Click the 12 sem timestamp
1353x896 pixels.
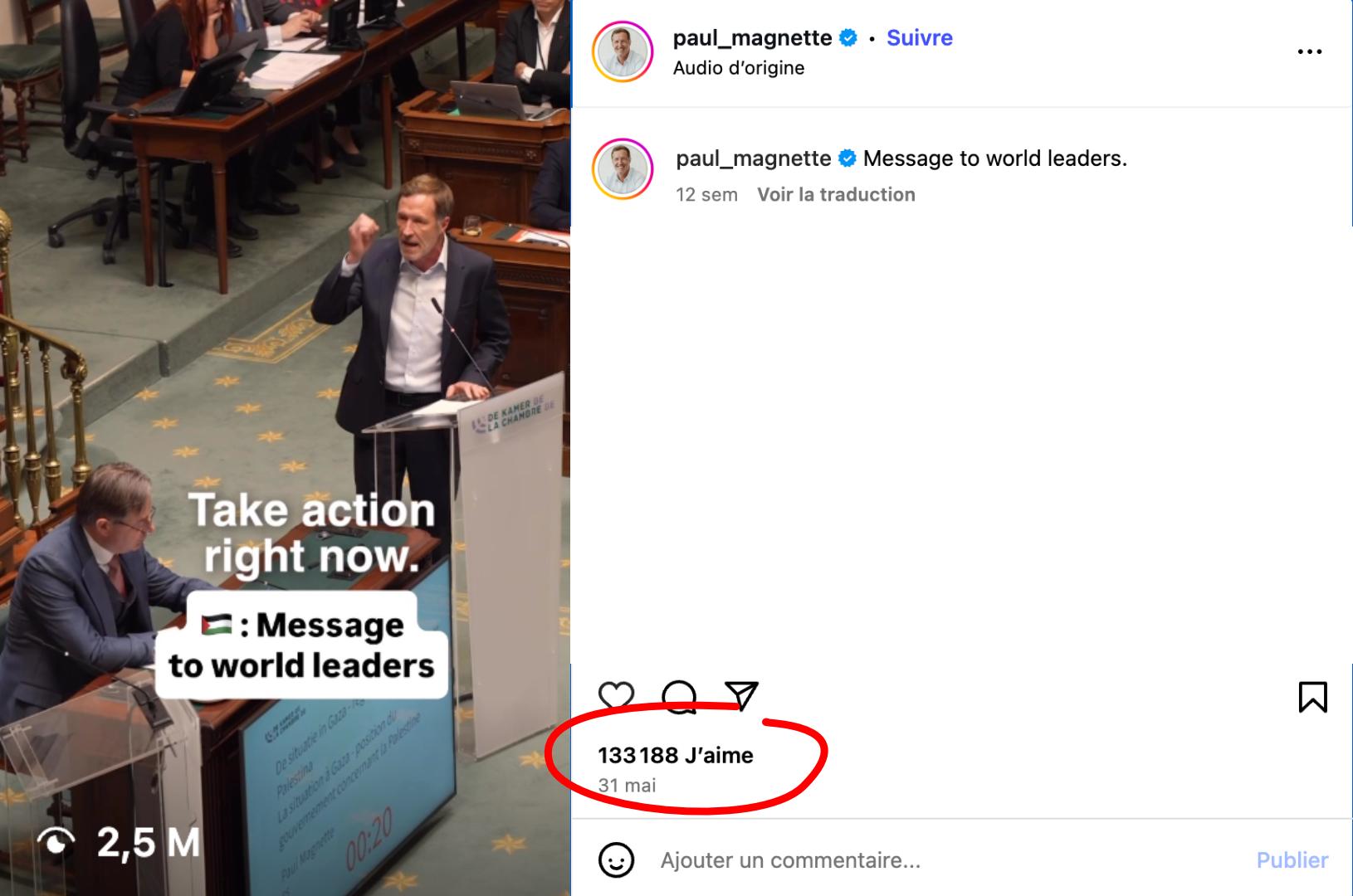pyautogui.click(x=706, y=195)
